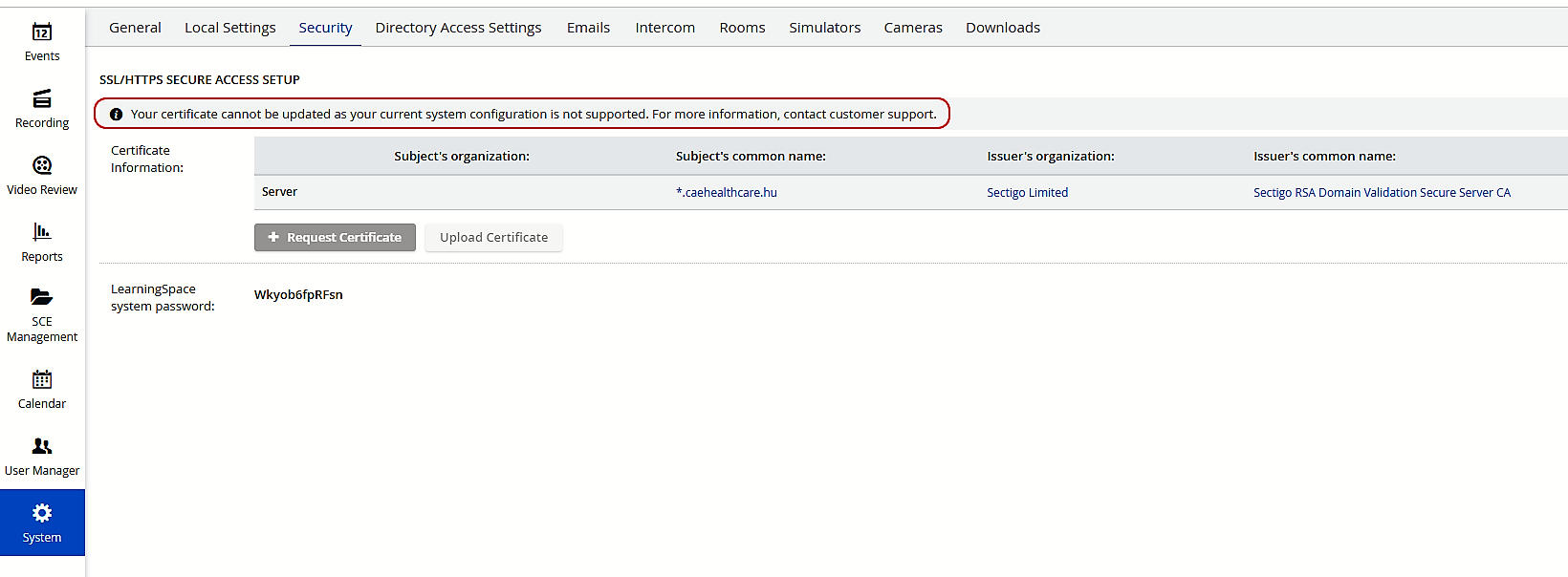Go to Video Review icon
Screen dimensions: 1568x577
[x=42, y=165]
